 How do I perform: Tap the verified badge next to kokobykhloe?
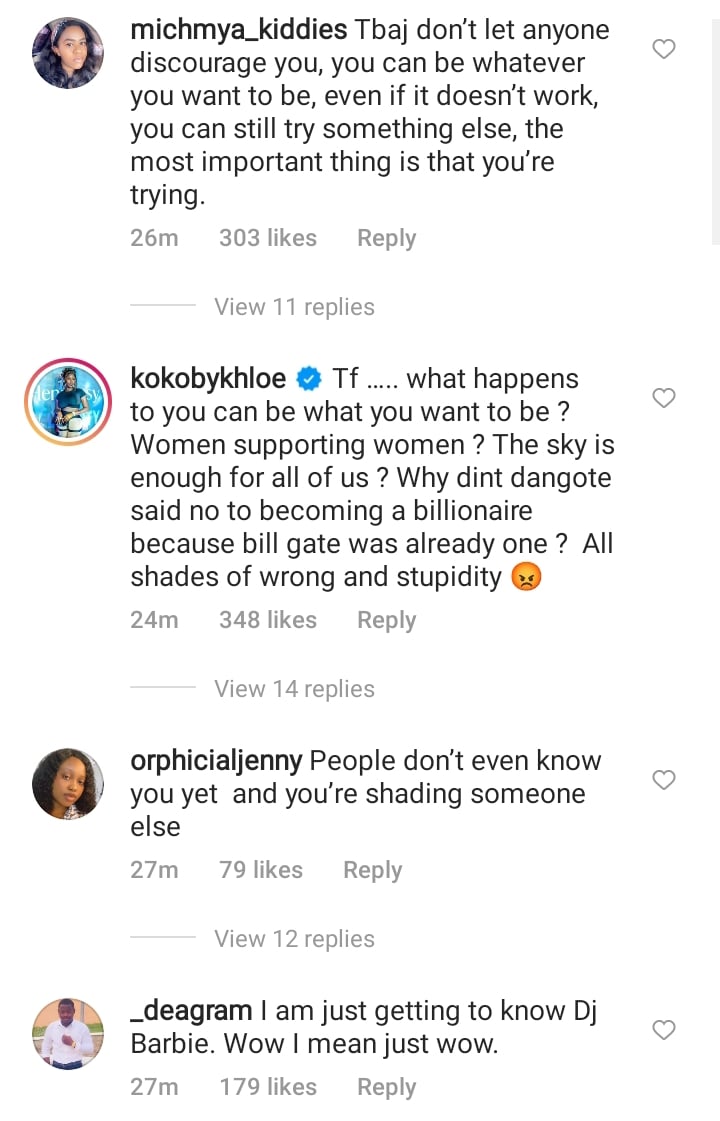click(309, 380)
